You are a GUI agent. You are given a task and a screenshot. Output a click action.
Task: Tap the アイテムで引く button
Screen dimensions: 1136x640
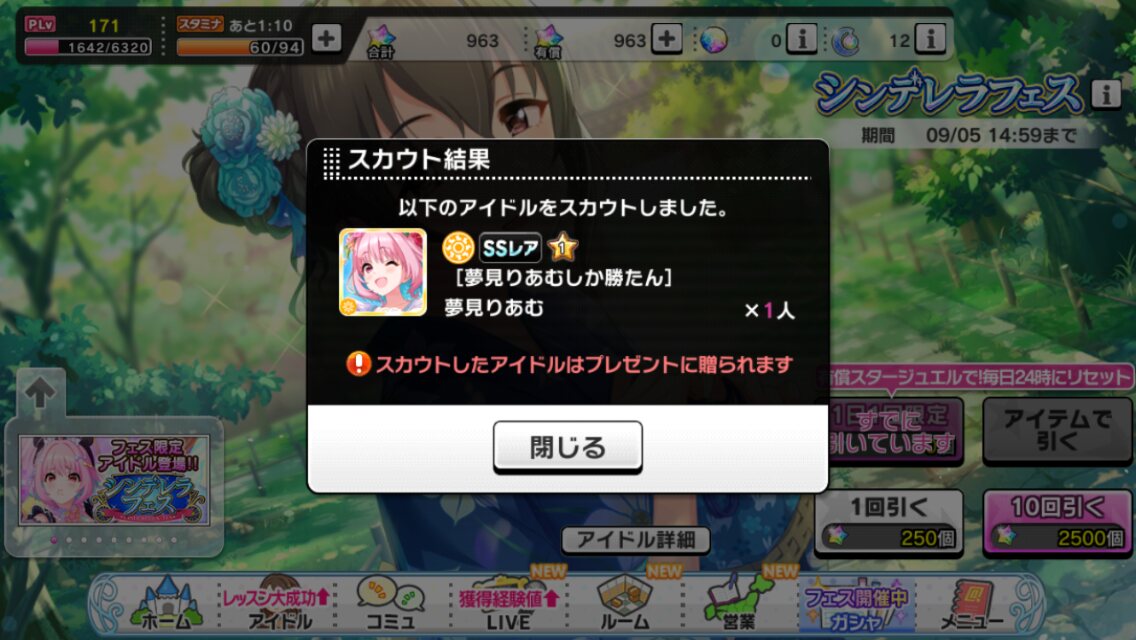point(1057,429)
